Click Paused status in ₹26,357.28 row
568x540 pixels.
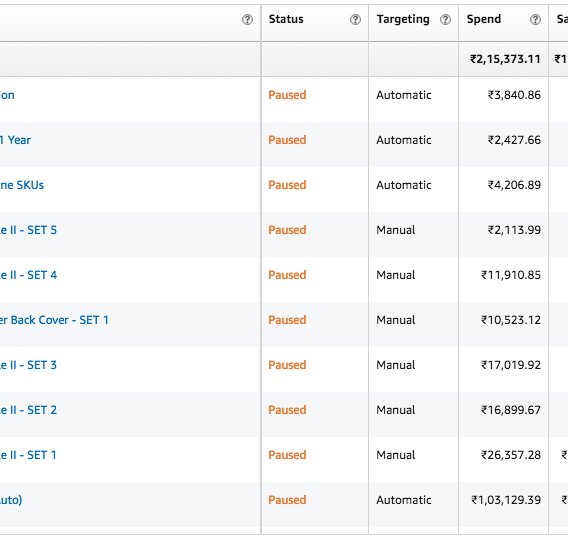[x=287, y=455]
